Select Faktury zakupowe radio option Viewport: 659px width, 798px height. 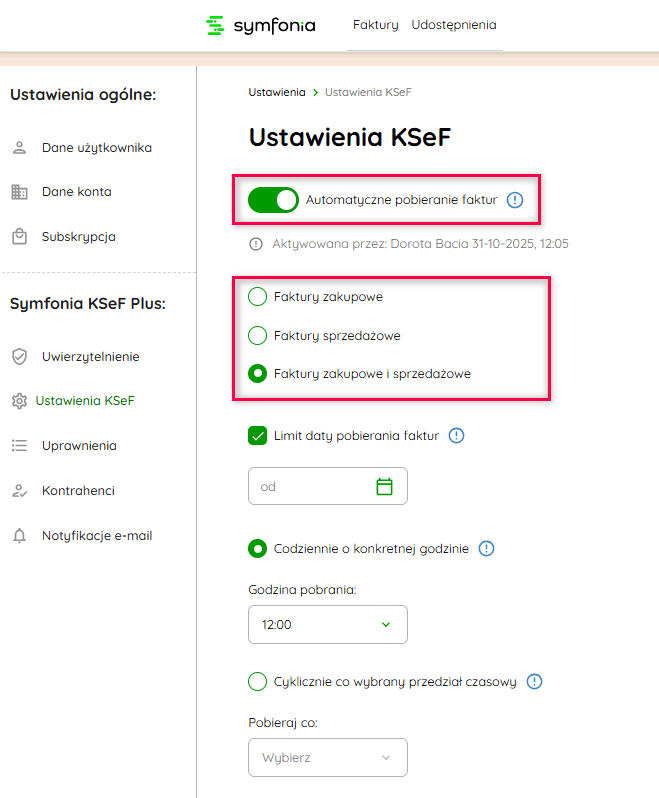pyautogui.click(x=258, y=296)
